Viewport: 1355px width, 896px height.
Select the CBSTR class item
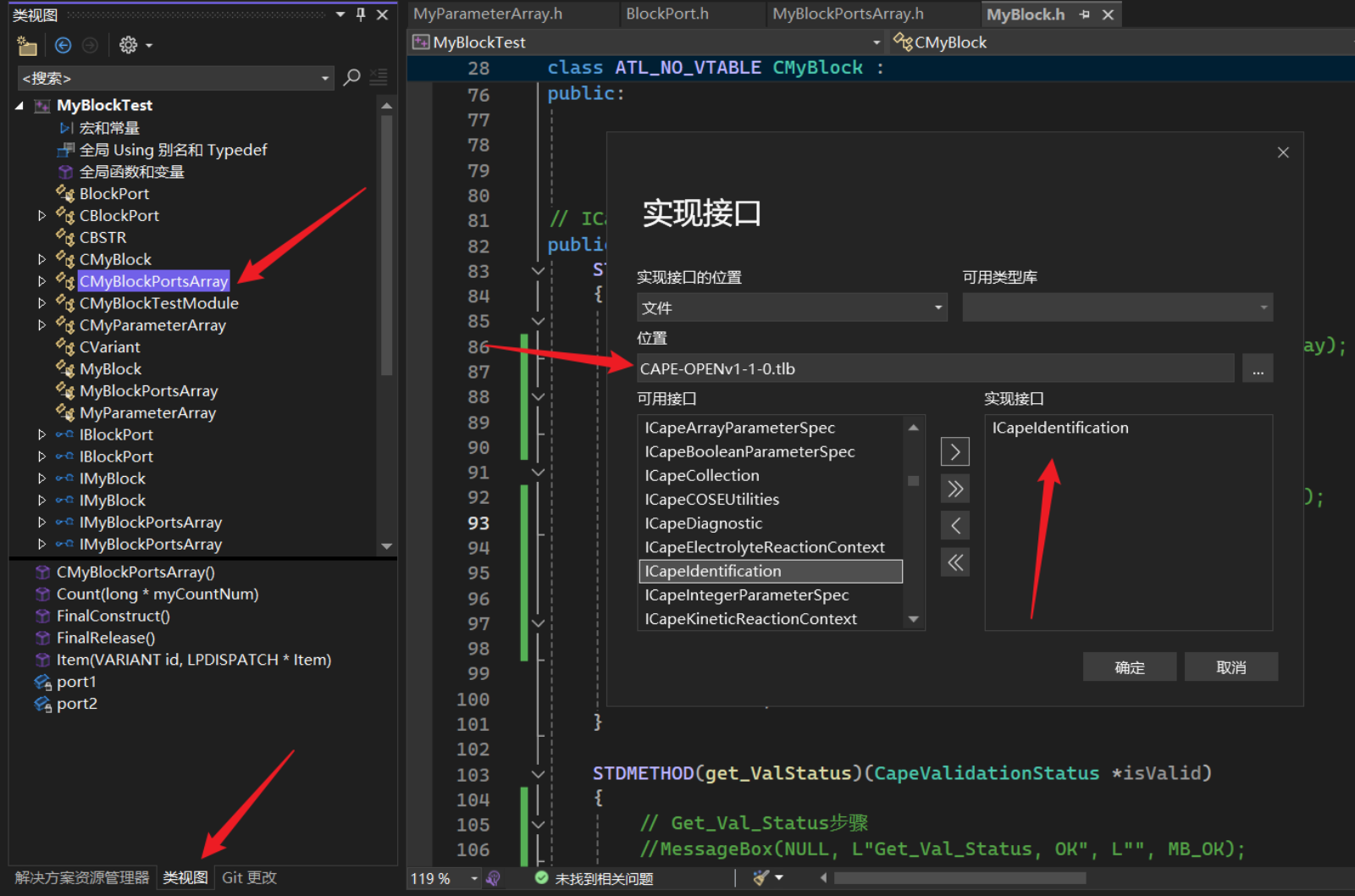click(x=102, y=238)
